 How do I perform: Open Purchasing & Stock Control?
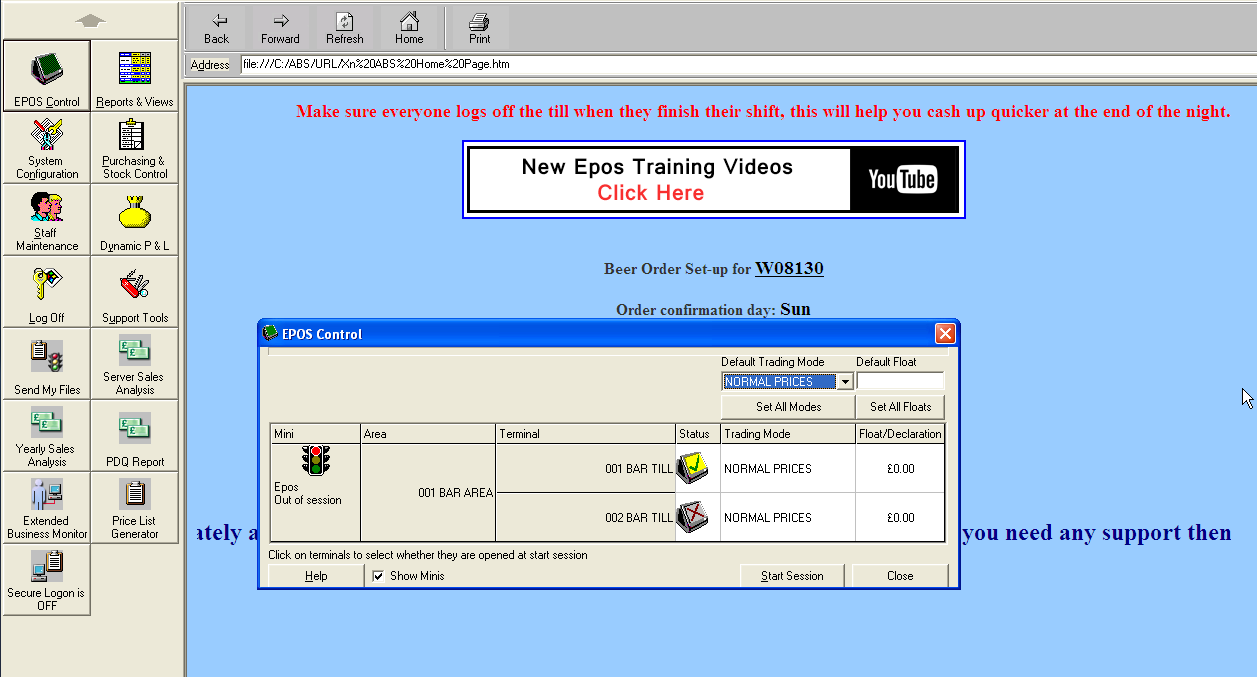pyautogui.click(x=135, y=147)
